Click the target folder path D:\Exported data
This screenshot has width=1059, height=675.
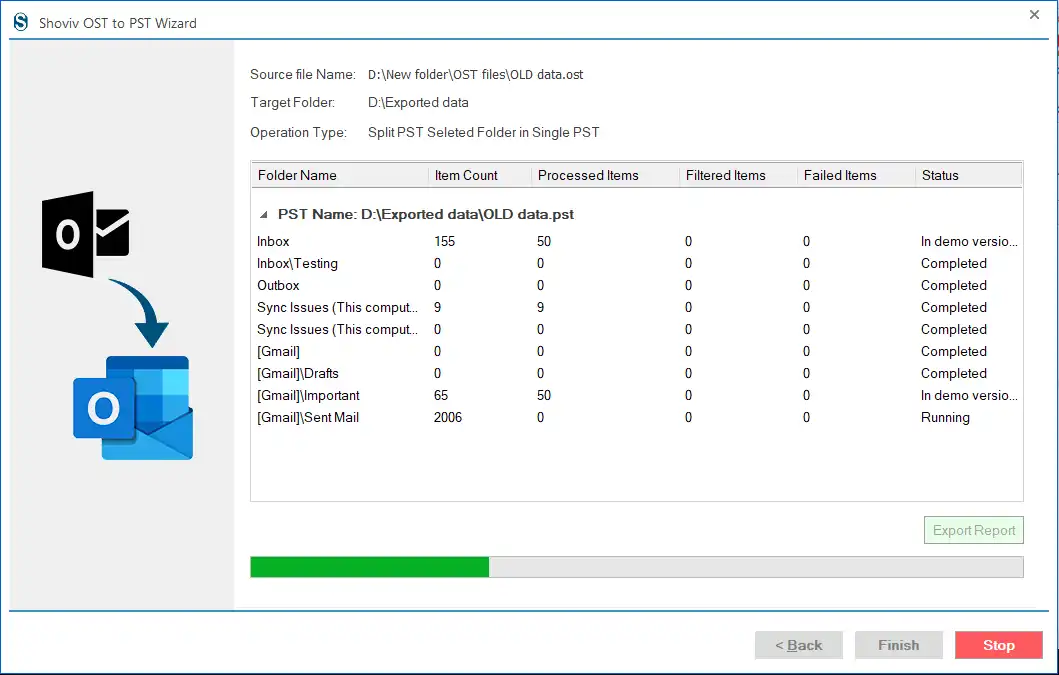point(418,103)
